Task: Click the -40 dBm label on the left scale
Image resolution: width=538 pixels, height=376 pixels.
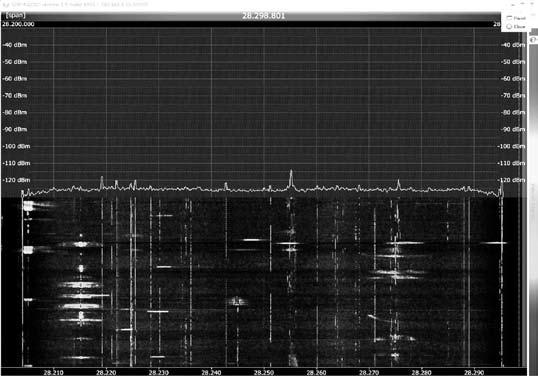Action: (15, 45)
